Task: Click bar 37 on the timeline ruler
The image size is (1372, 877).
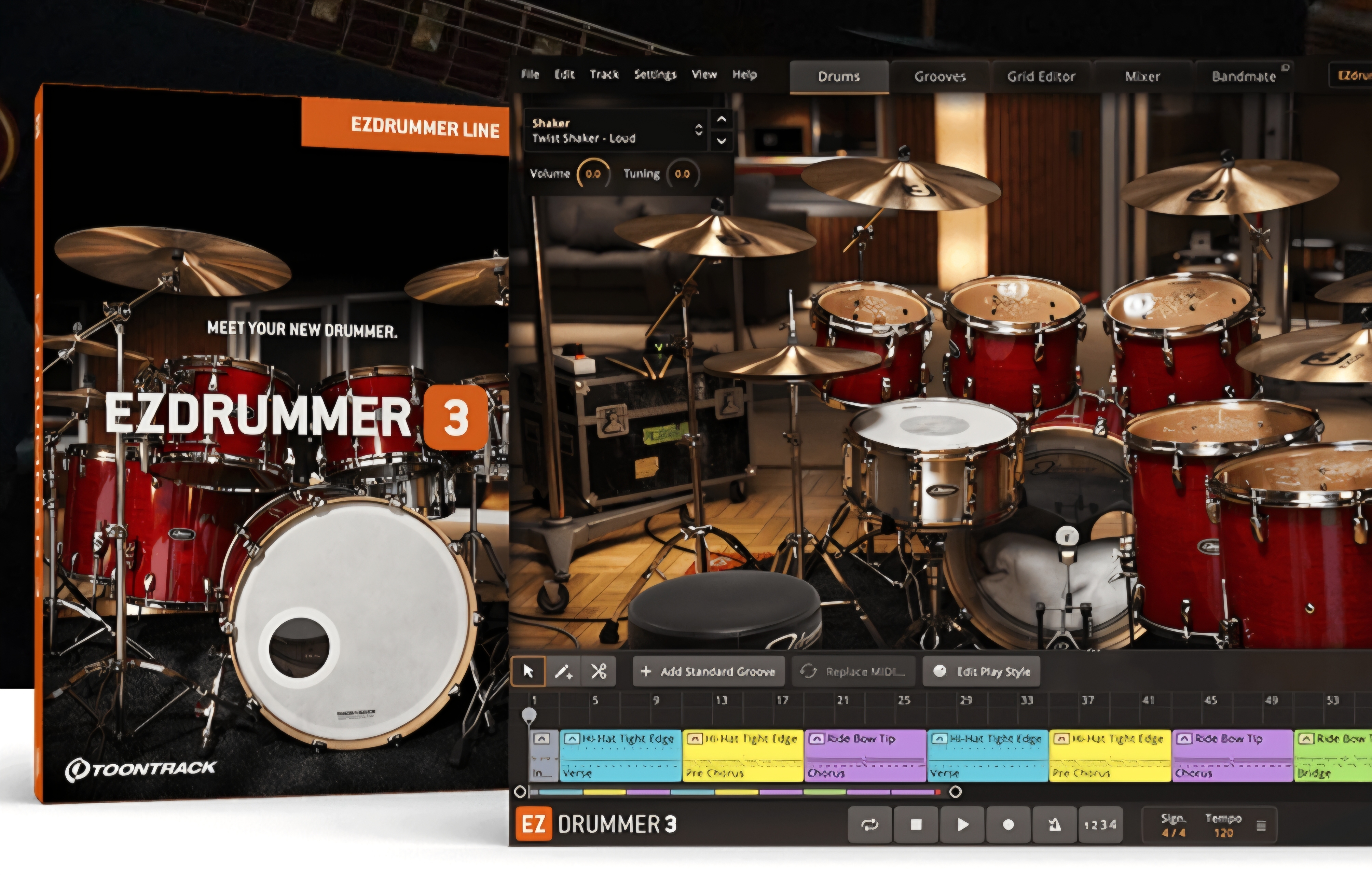Action: 1088,700
